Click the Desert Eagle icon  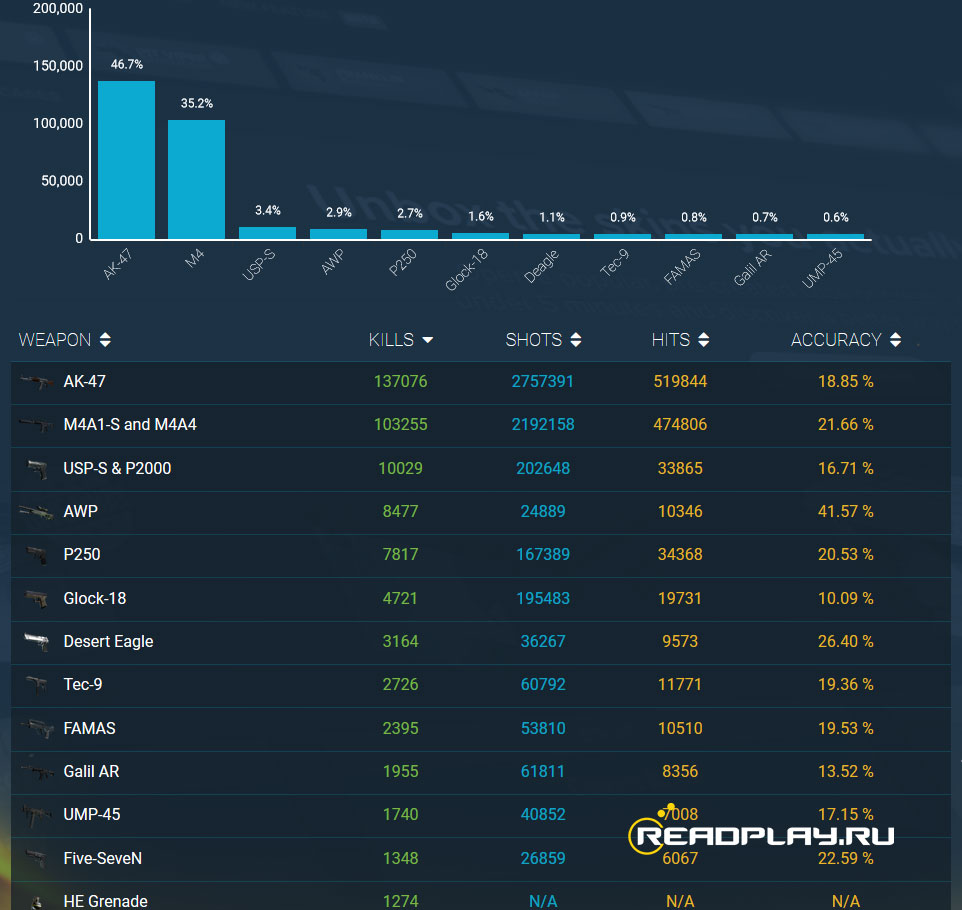37,642
